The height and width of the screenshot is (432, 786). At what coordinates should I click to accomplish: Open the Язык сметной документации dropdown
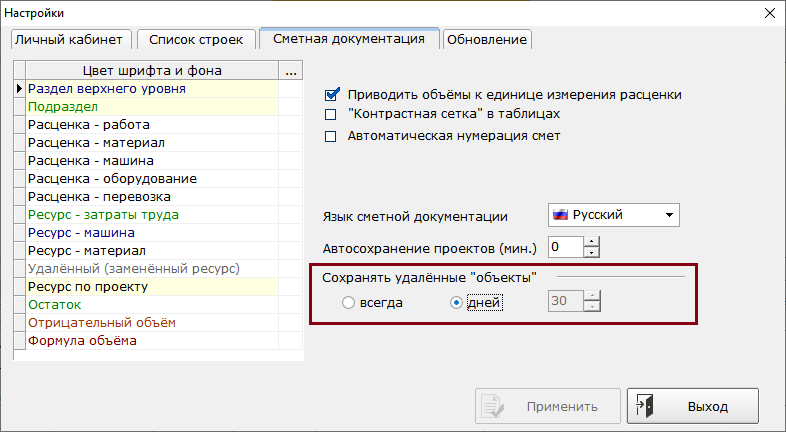coord(669,215)
